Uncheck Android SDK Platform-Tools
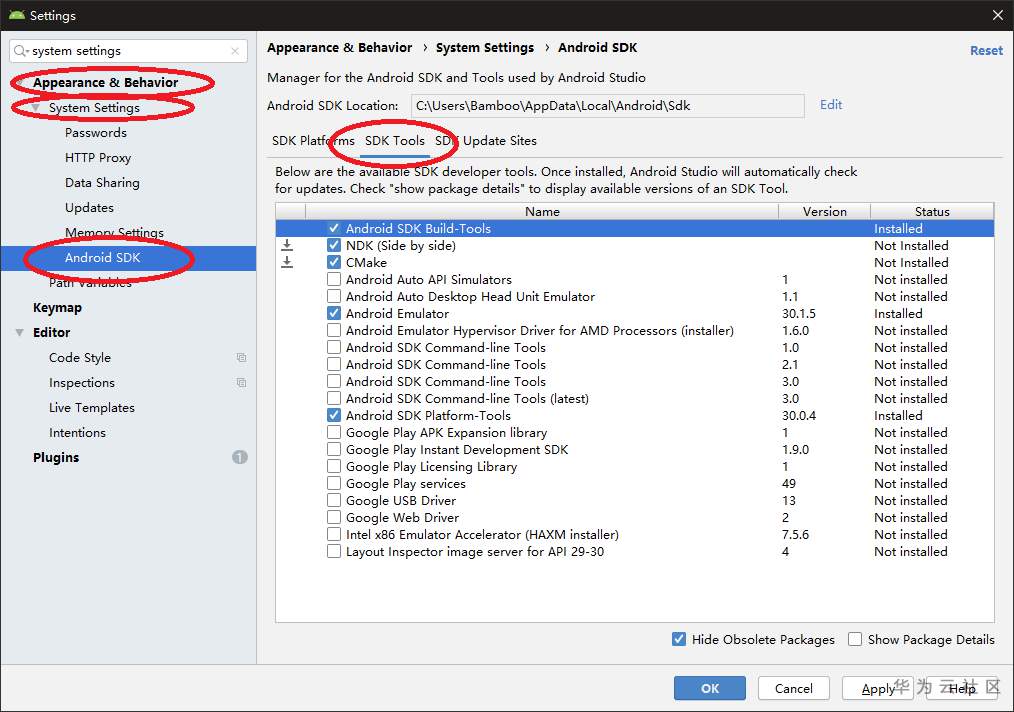 point(334,416)
